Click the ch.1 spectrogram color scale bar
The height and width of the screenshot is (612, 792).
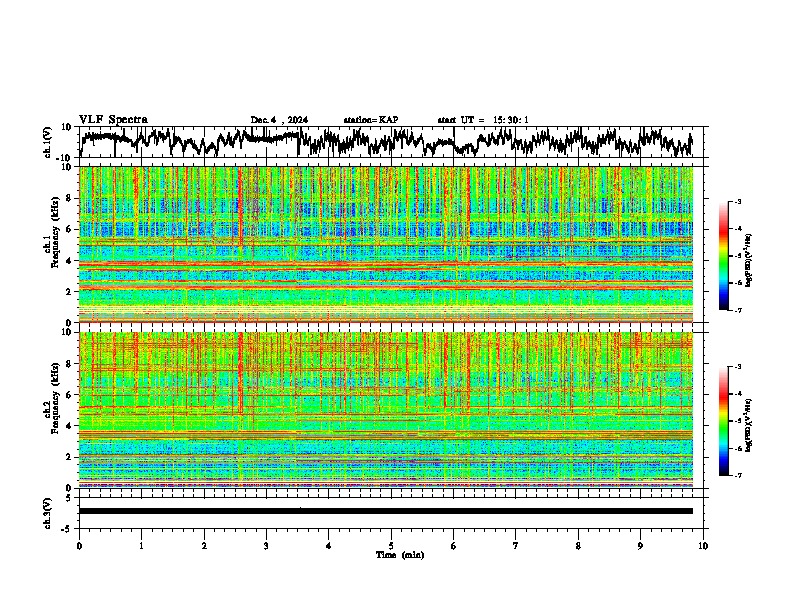(723, 256)
